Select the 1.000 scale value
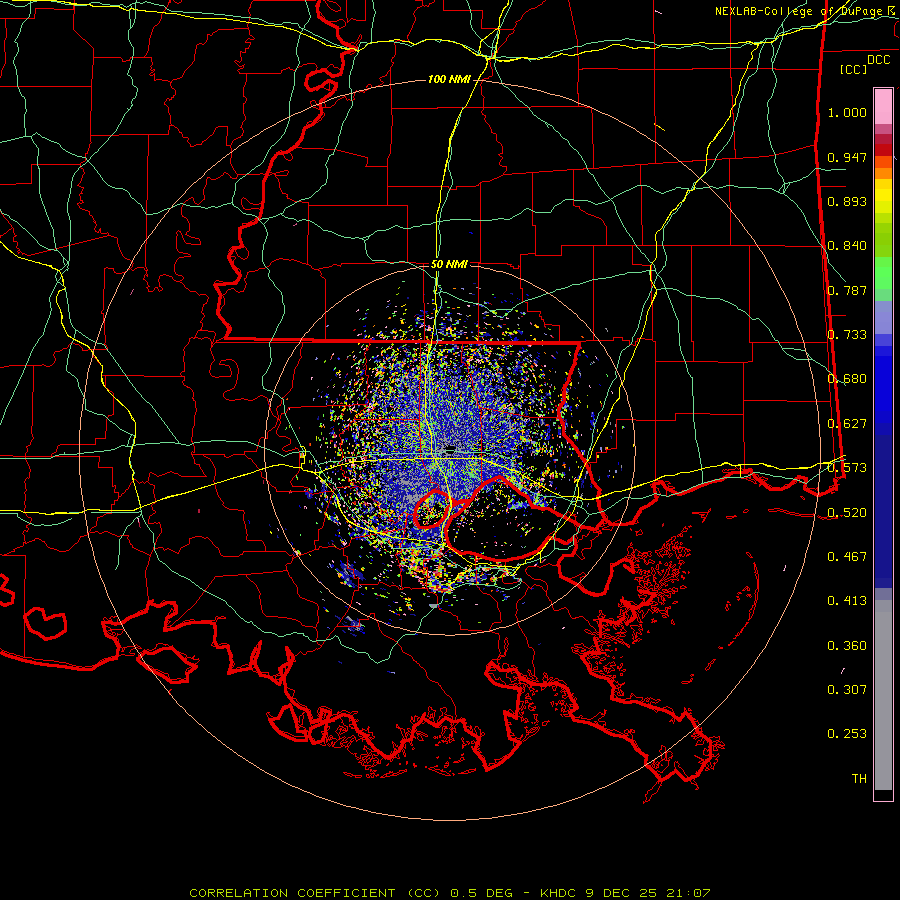Screen dimensions: 900x900 [847, 112]
